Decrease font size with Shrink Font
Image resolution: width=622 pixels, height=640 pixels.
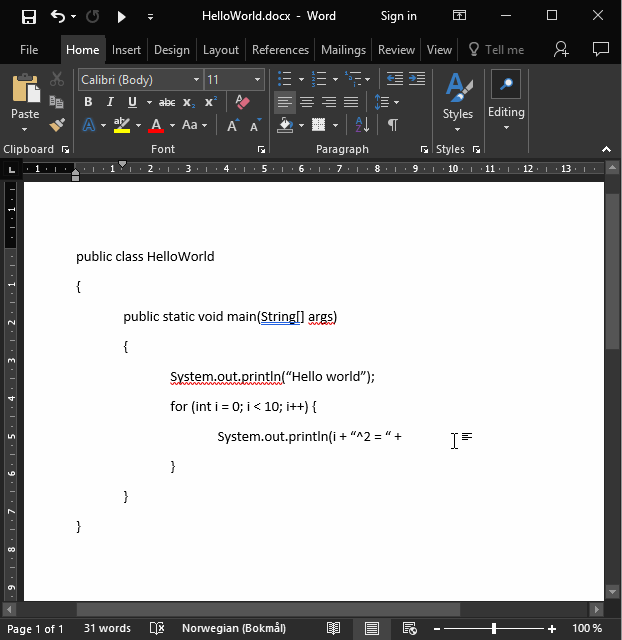pos(255,125)
